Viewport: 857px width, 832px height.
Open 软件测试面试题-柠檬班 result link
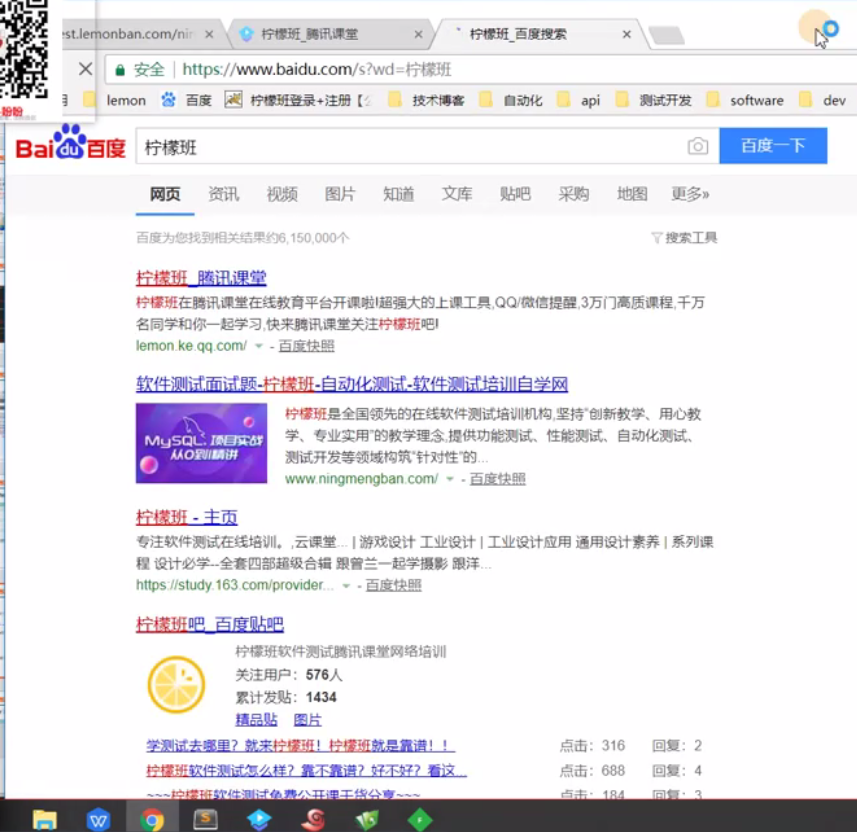point(352,384)
